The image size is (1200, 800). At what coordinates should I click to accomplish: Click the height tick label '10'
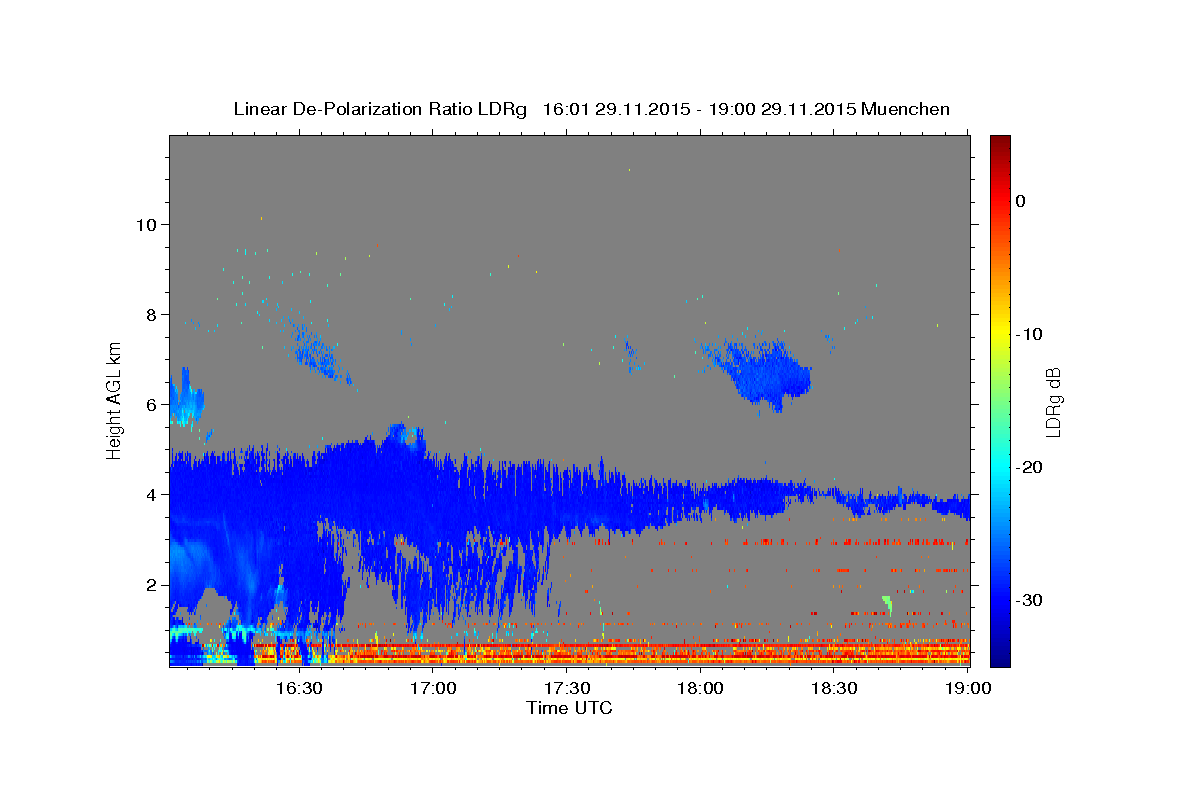click(147, 224)
